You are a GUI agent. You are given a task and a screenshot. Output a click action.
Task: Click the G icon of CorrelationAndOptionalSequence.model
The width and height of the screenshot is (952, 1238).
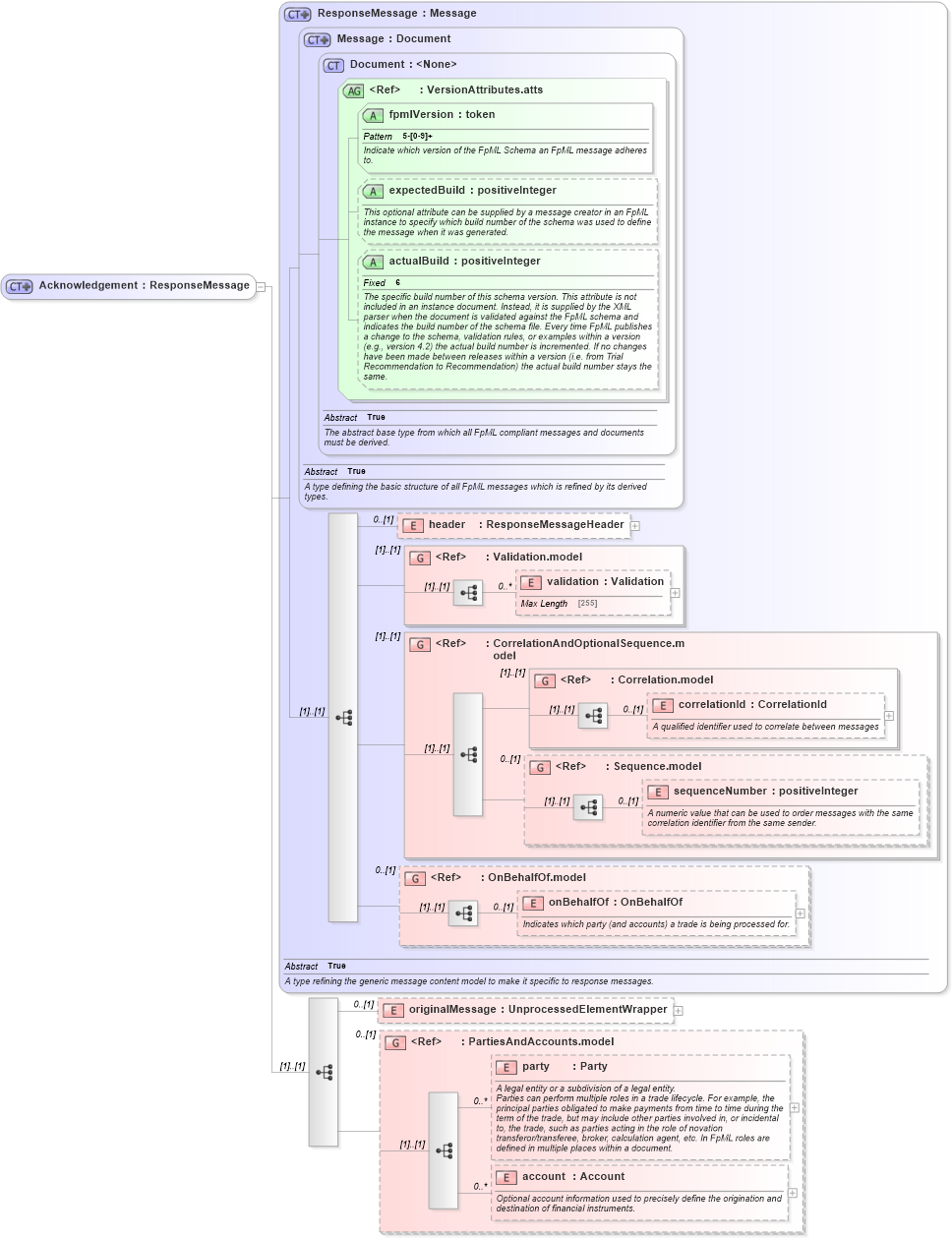pos(420,644)
